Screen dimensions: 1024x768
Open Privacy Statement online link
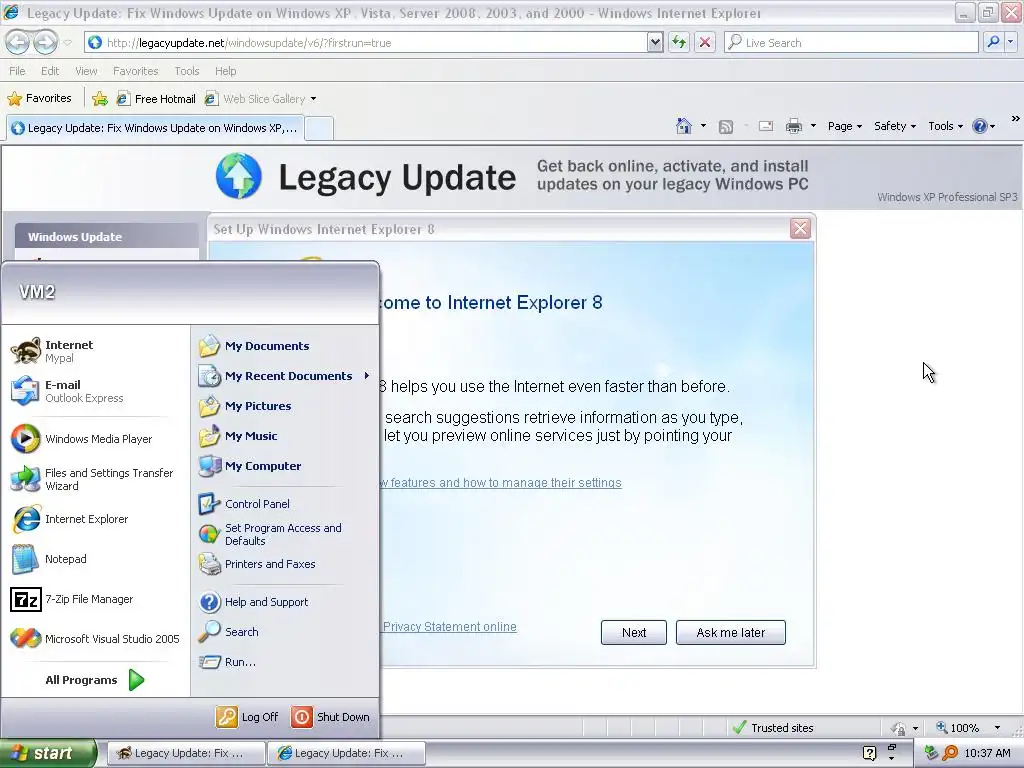tap(449, 627)
